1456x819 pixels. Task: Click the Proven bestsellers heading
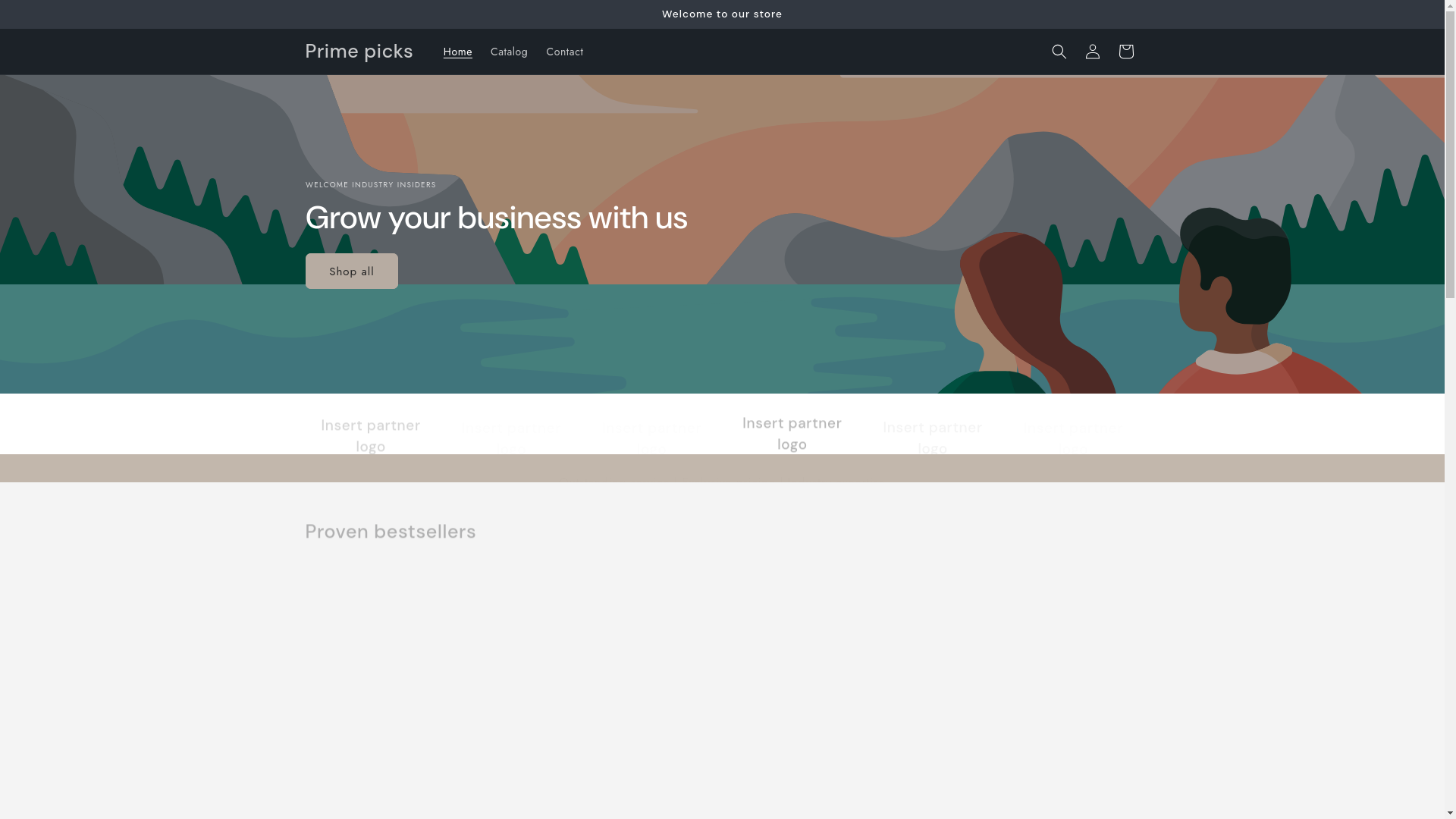click(390, 531)
